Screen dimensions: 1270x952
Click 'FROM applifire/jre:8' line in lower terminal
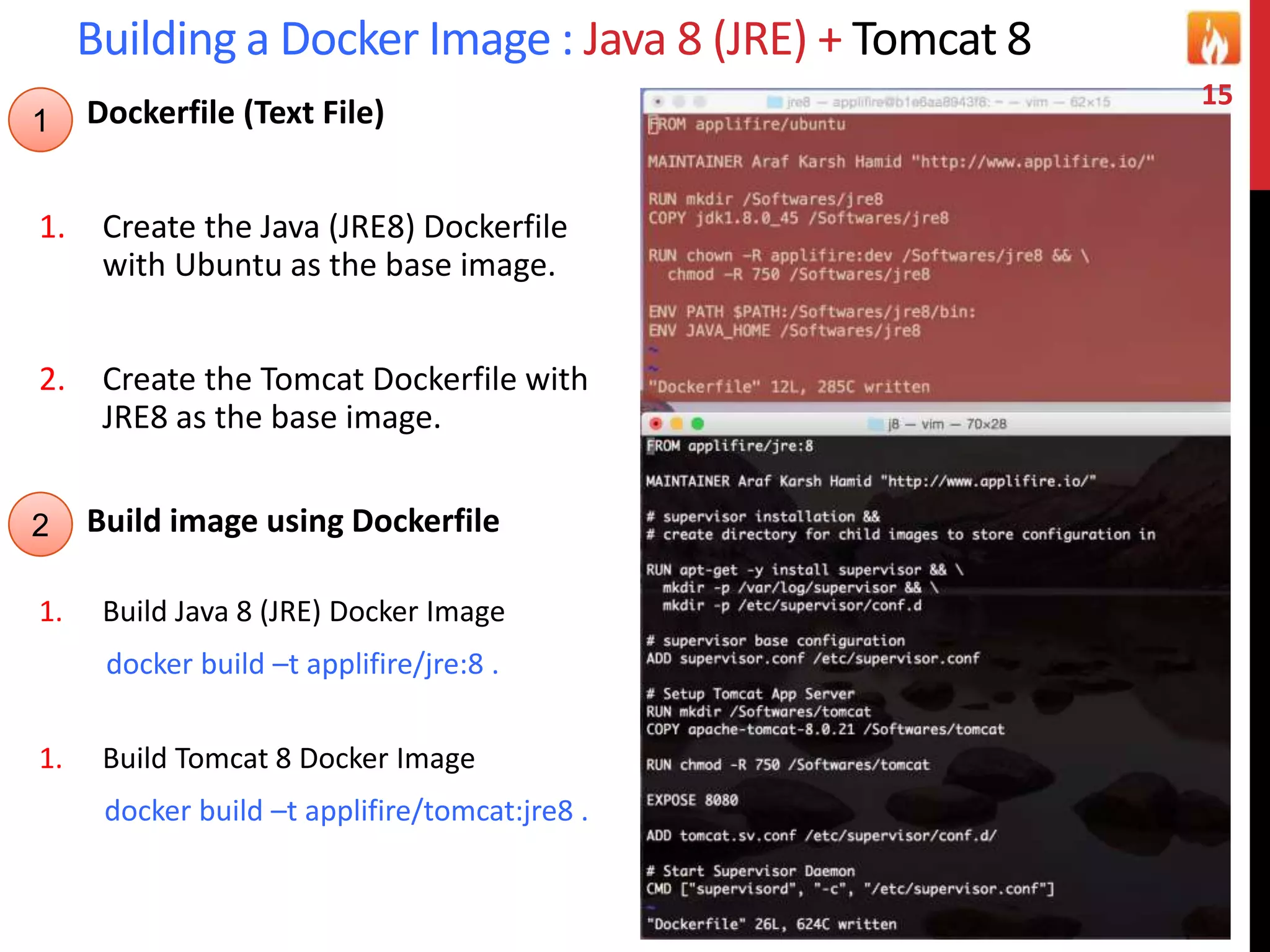tap(730, 446)
